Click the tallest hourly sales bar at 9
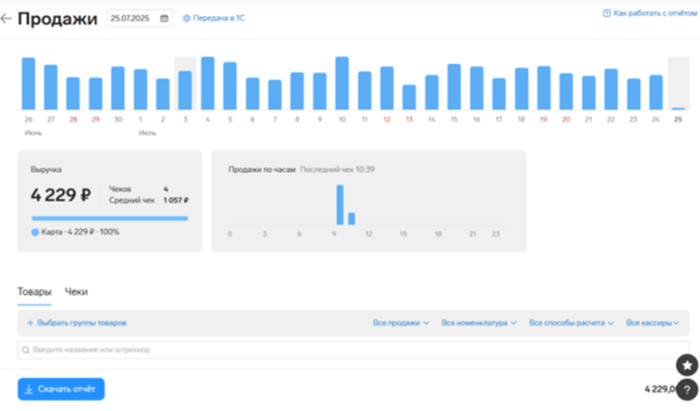The height and width of the screenshot is (411, 700). pos(340,205)
